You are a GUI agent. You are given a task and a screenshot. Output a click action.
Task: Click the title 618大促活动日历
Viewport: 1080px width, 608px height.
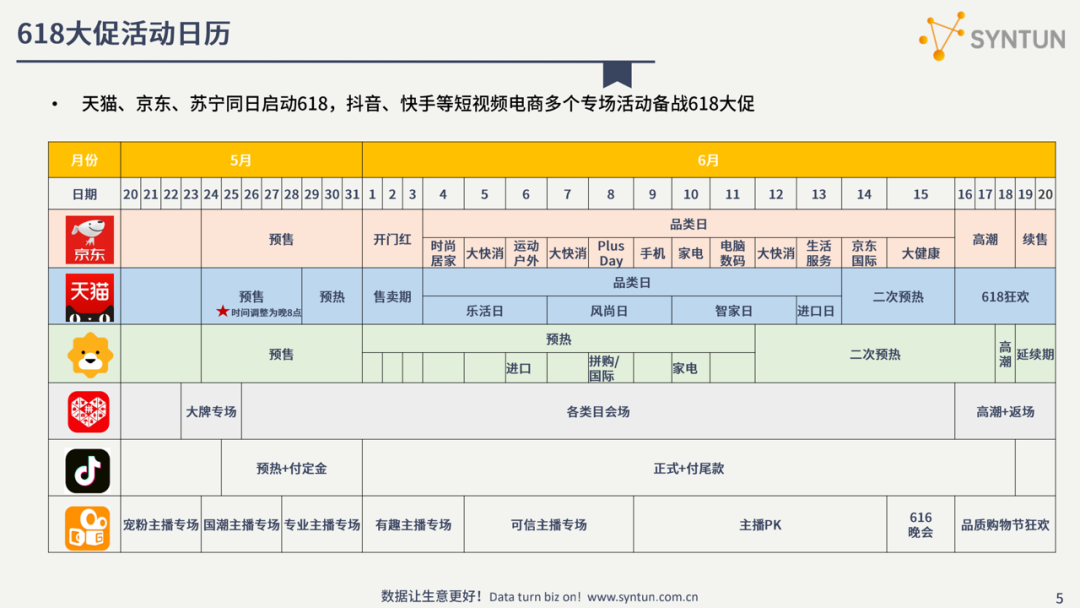tap(124, 33)
